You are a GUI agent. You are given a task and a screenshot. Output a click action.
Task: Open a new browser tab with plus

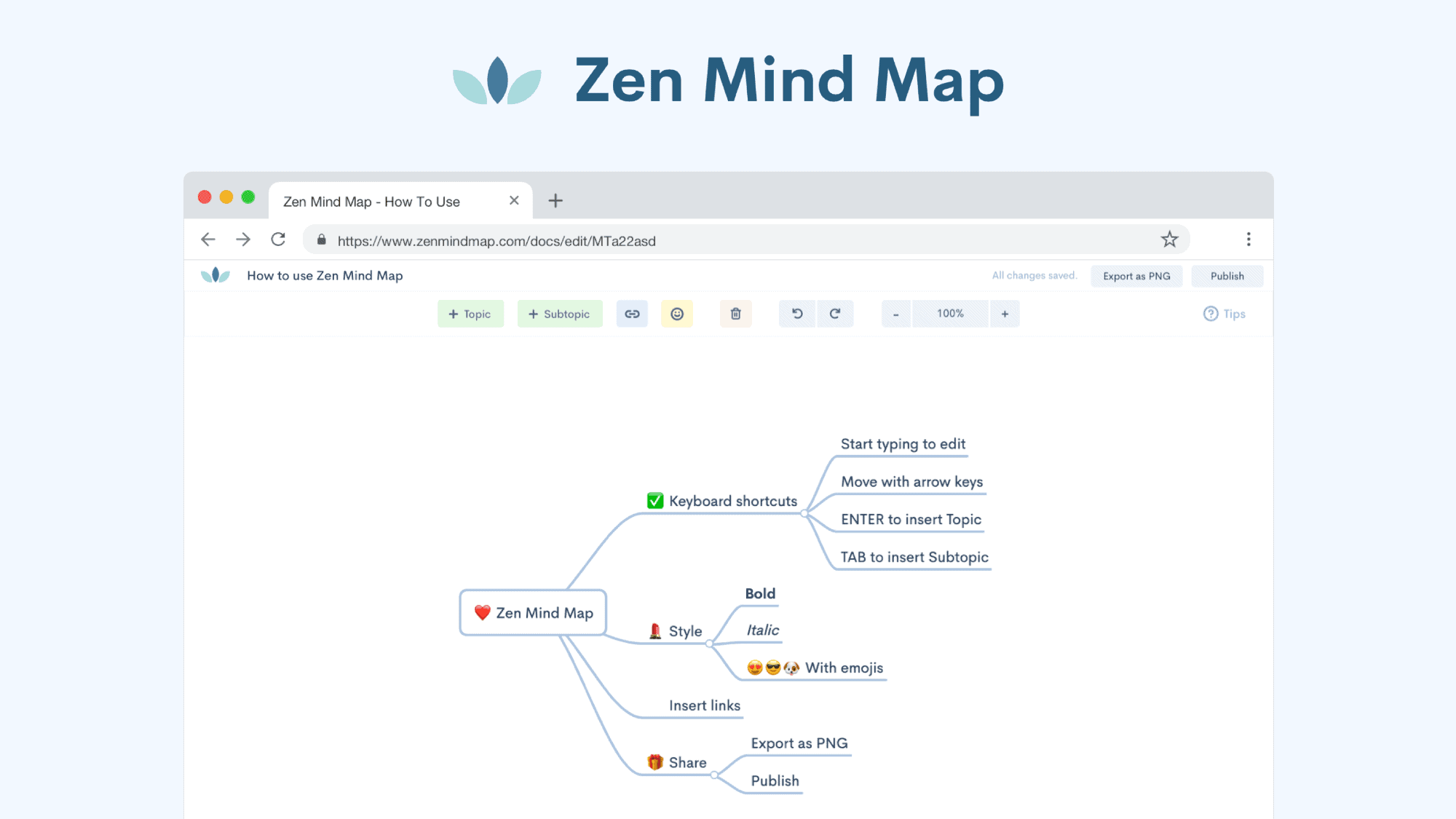click(x=555, y=200)
